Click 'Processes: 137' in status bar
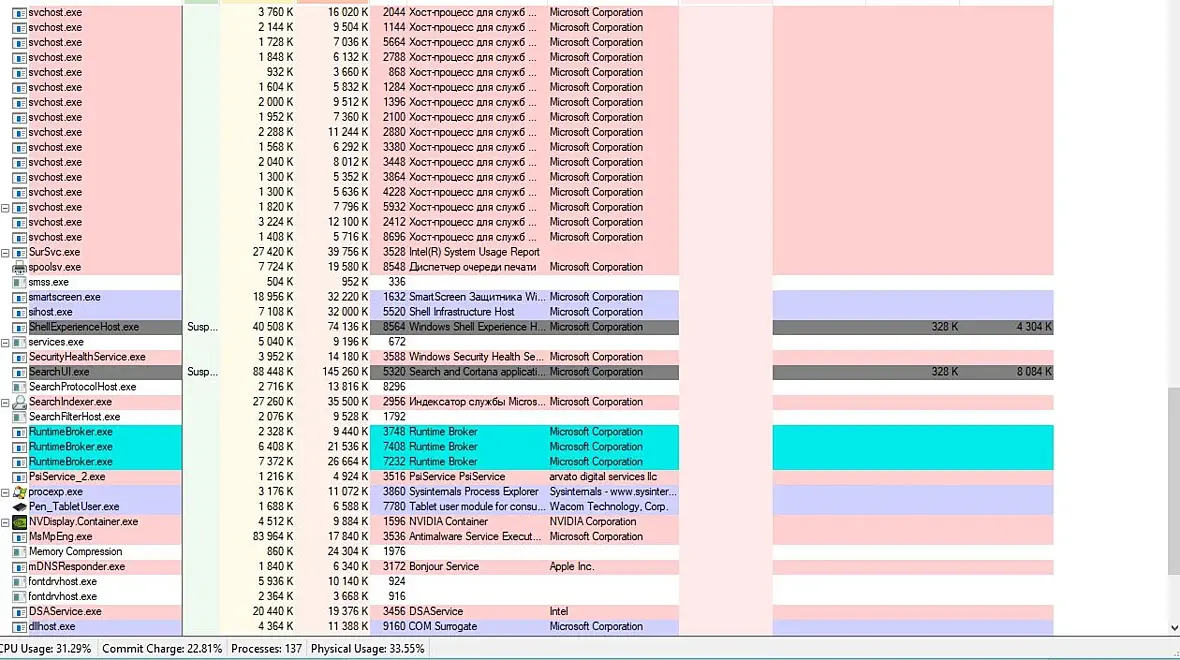Image resolution: width=1180 pixels, height=660 pixels. tap(266, 649)
